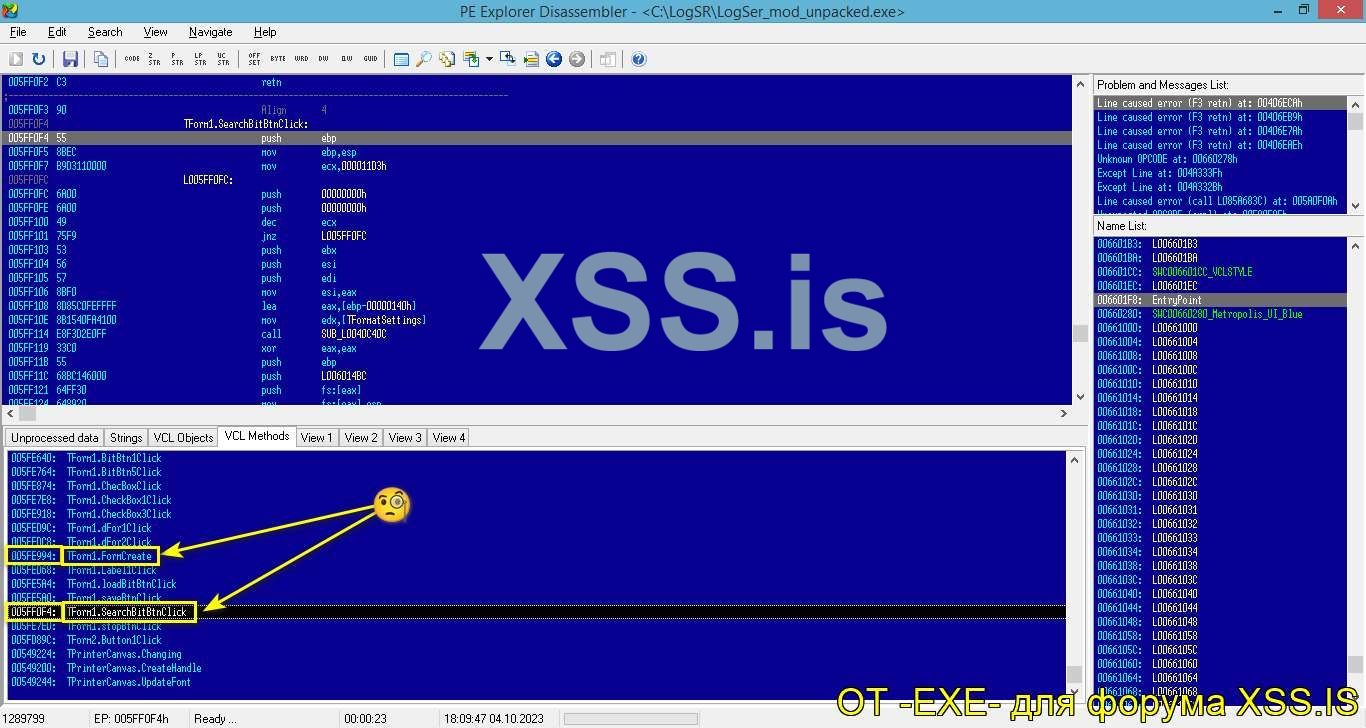Click down arrow of Problem and Messages scrollbar
Image resolution: width=1366 pixels, height=728 pixels.
1355,204
